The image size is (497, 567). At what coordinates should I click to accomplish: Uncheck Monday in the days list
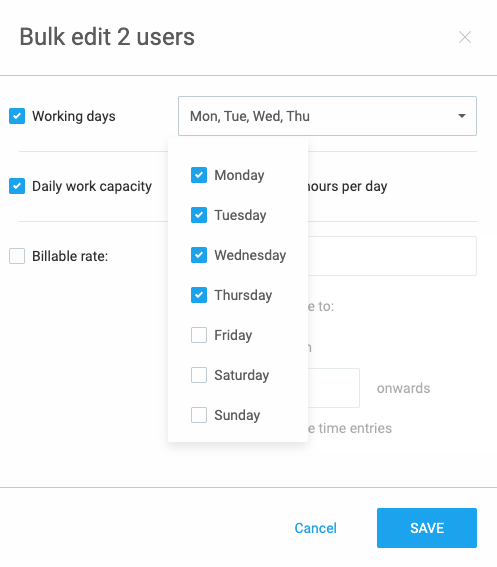[x=199, y=175]
